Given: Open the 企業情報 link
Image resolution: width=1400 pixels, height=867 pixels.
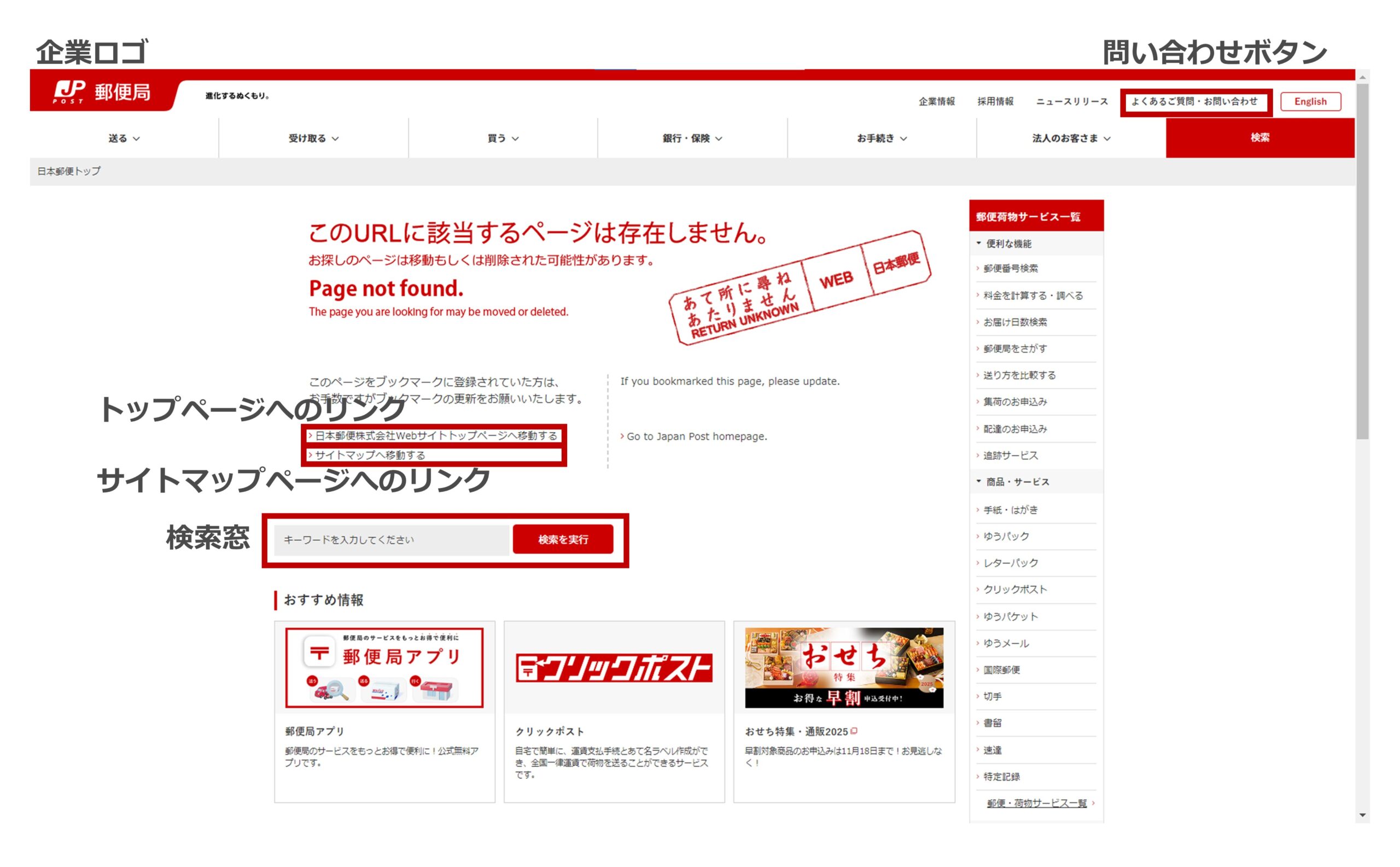Looking at the screenshot, I should (936, 102).
